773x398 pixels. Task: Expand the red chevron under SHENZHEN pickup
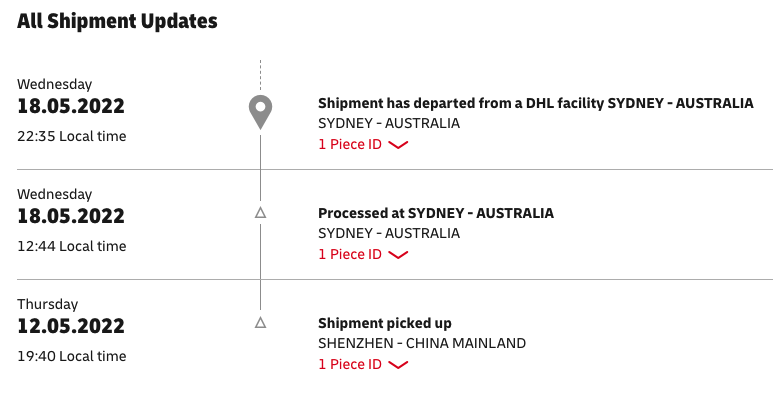tap(398, 365)
